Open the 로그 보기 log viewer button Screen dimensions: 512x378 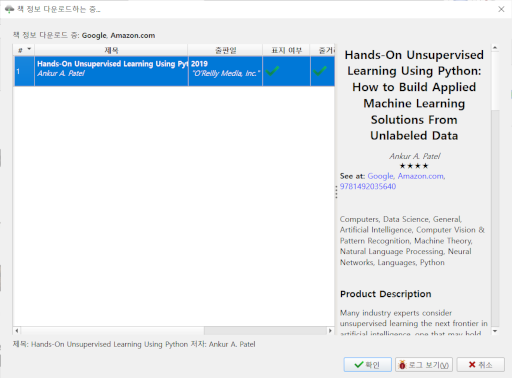(x=424, y=365)
